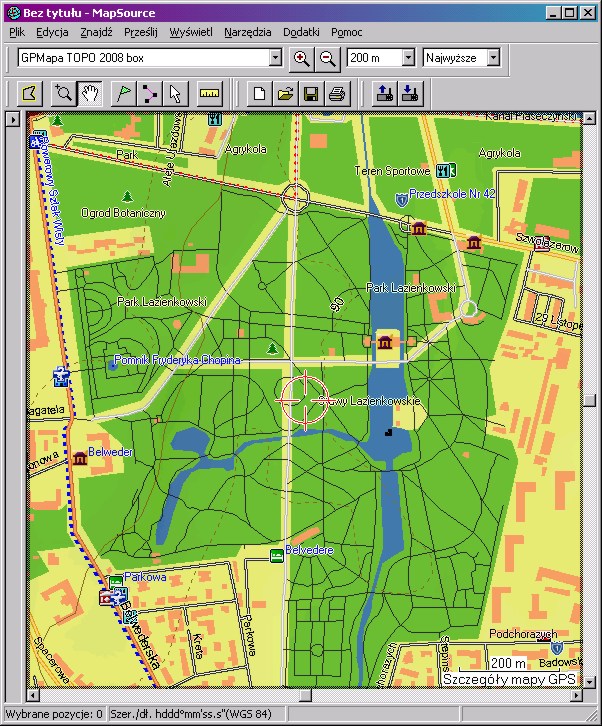Open the Prześlij menu

[141, 32]
